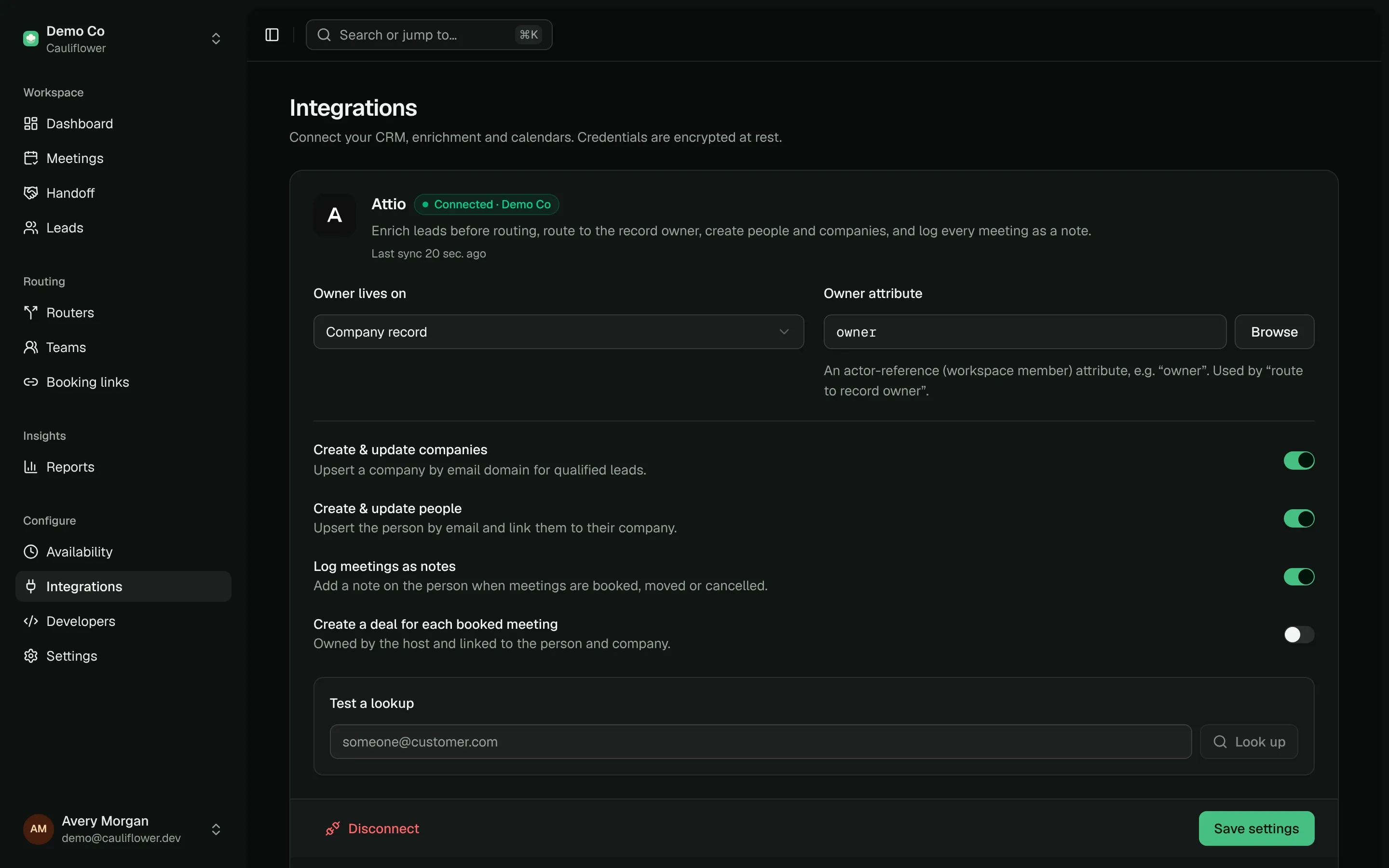Click the AM user avatar

coord(39,828)
